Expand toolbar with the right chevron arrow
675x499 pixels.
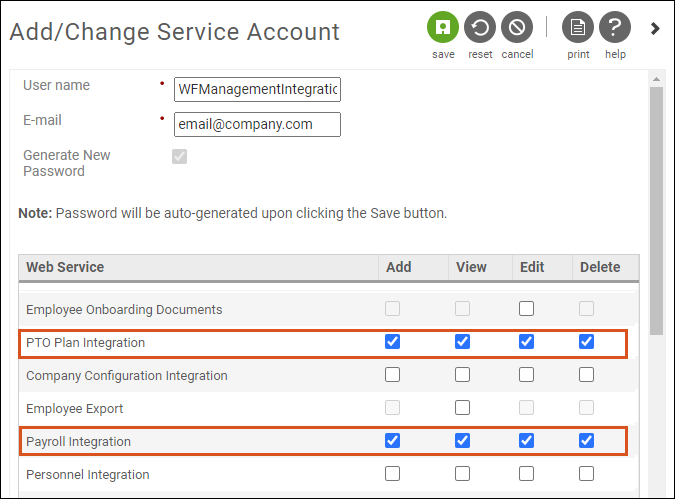[x=655, y=28]
